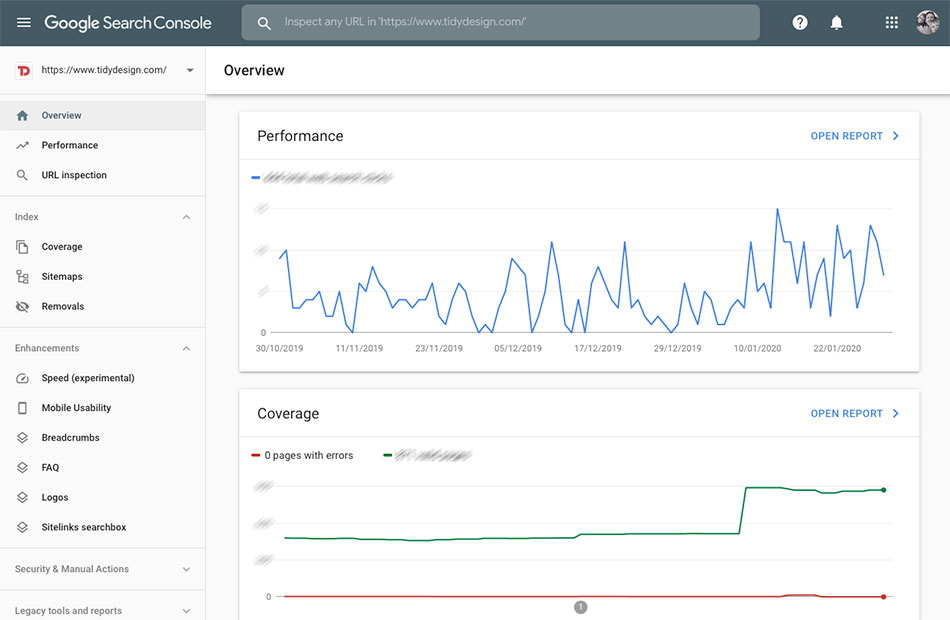Expand Legacy tools and reports section
Screen dimensions: 950x620
point(186,611)
